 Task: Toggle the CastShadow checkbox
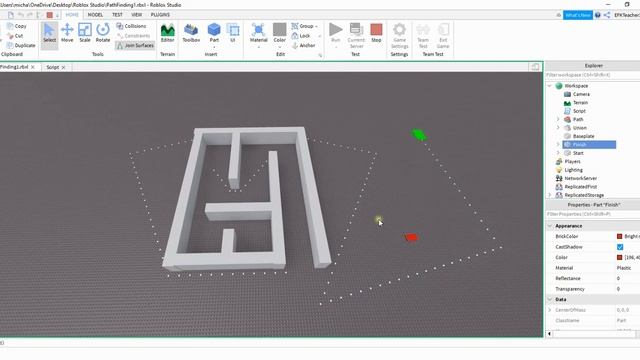[620, 247]
